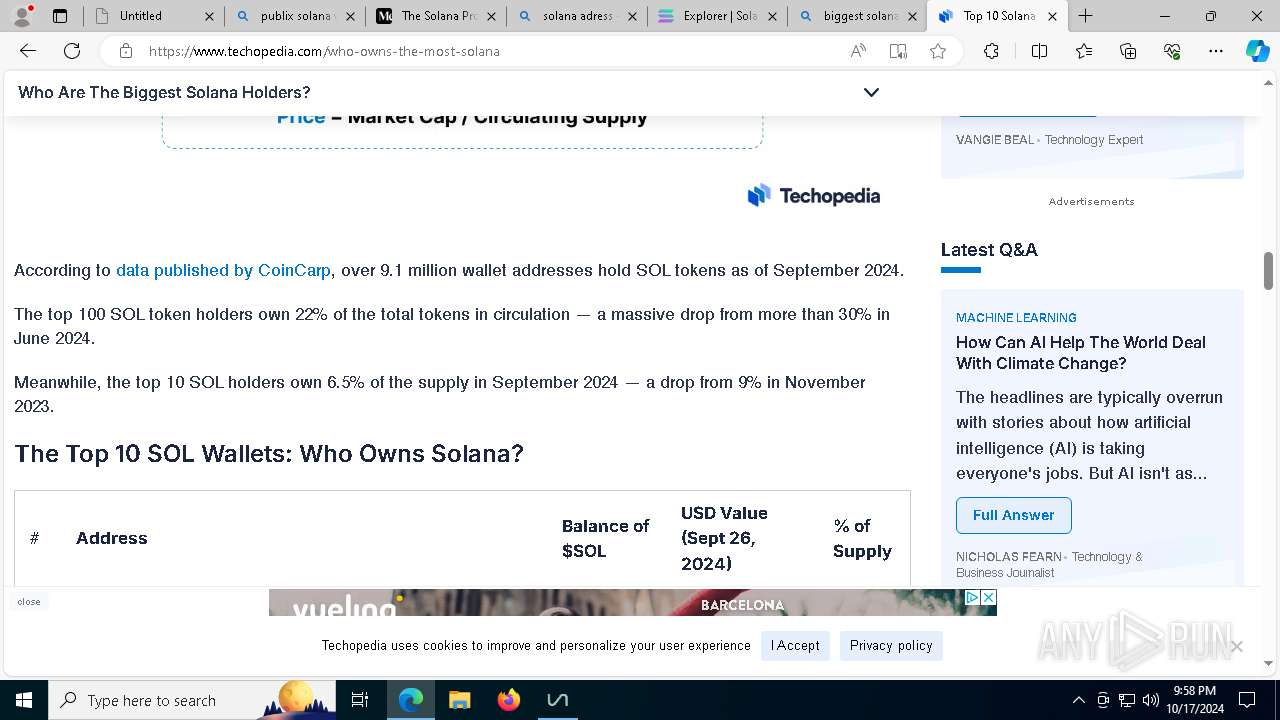The image size is (1280, 720).
Task: Click NICHOLAS FEARN author name
Action: point(1009,557)
